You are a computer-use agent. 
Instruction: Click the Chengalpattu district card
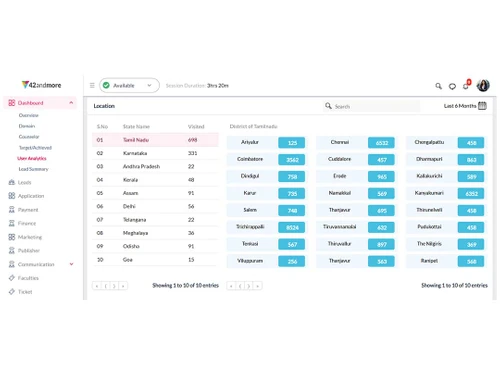pos(447,143)
